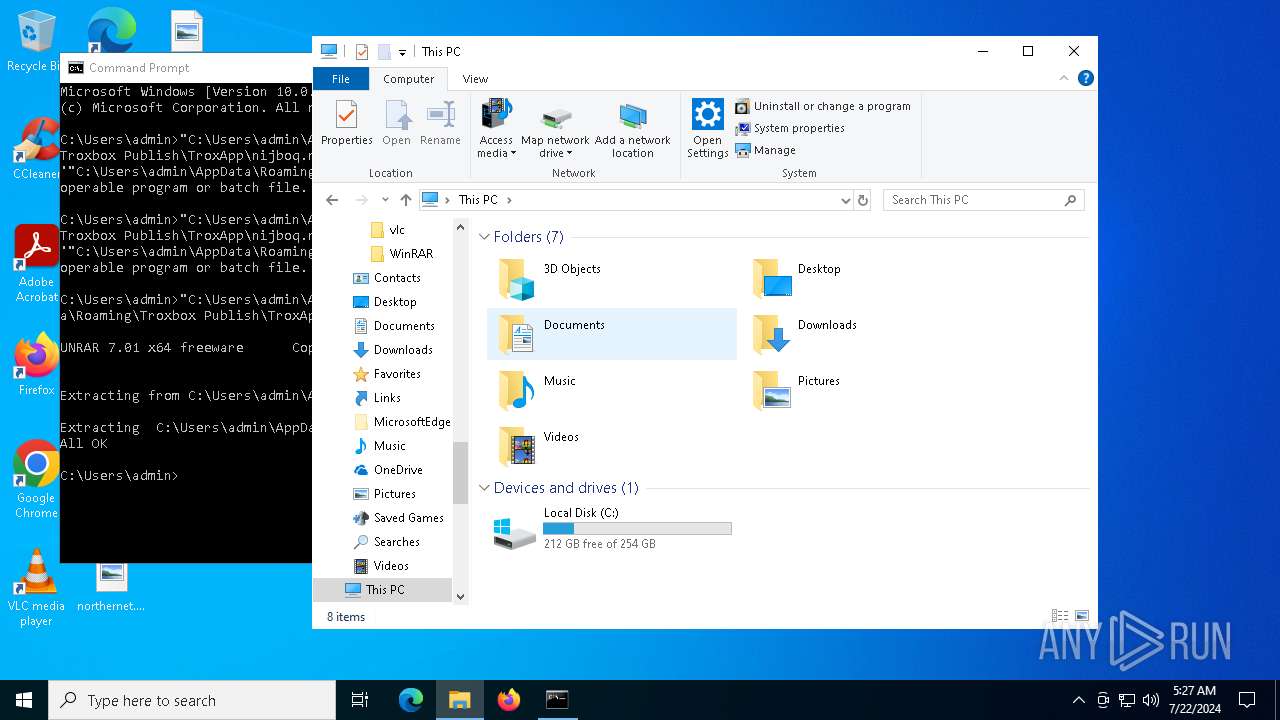Click the Back navigation arrow
This screenshot has height=720, width=1280.
tap(332, 200)
